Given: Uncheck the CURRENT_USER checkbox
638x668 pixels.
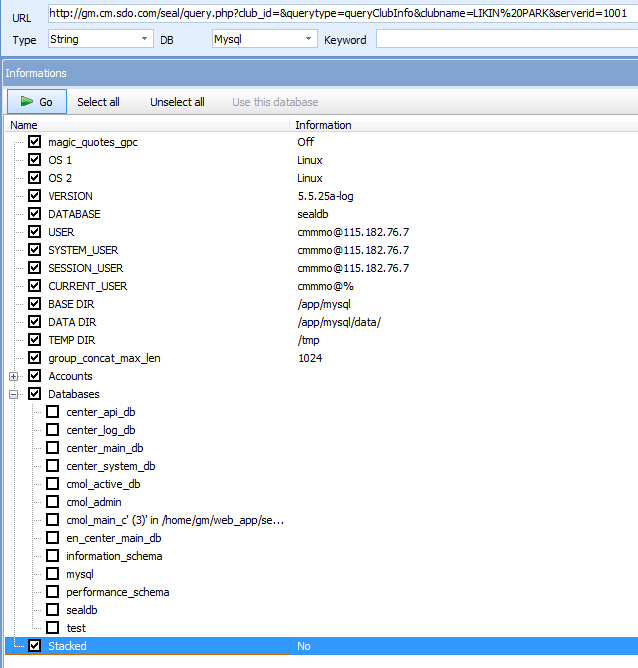Looking at the screenshot, I should point(34,285).
